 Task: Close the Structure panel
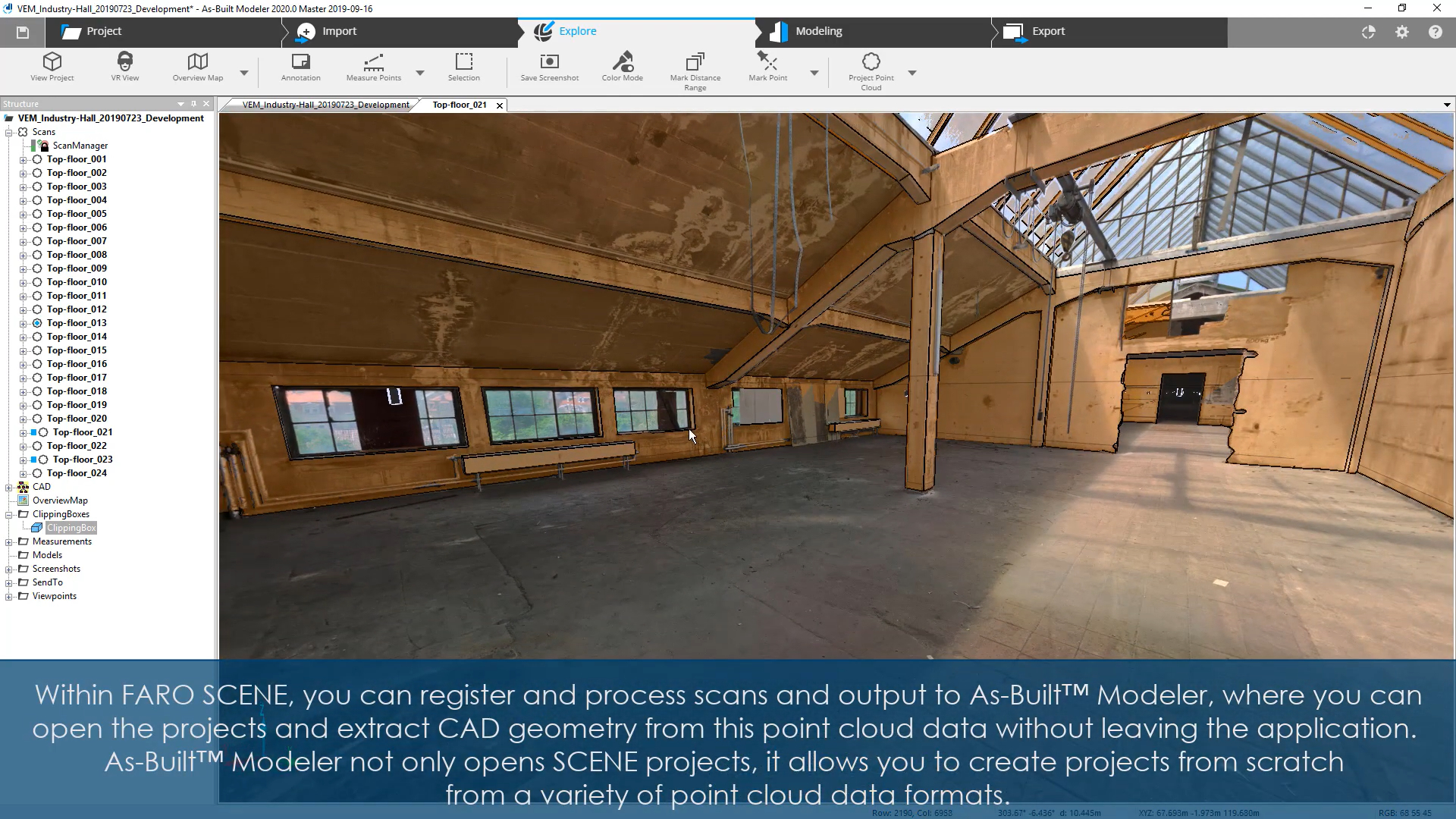point(206,104)
